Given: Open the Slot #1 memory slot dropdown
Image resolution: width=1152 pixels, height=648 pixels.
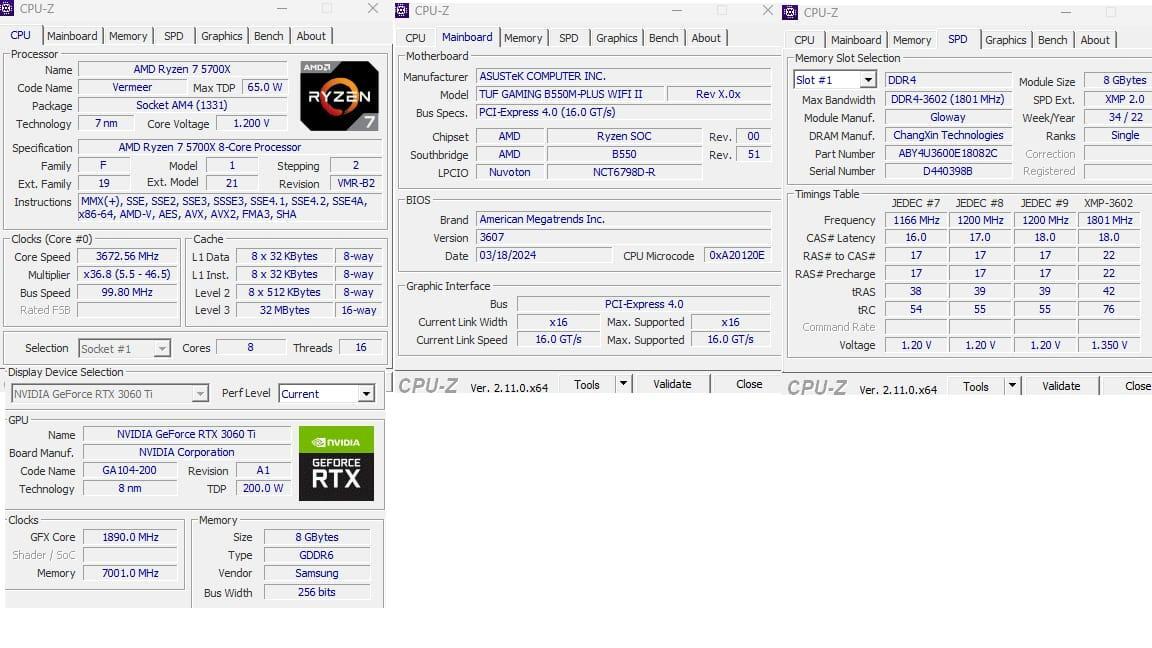Looking at the screenshot, I should coord(835,80).
